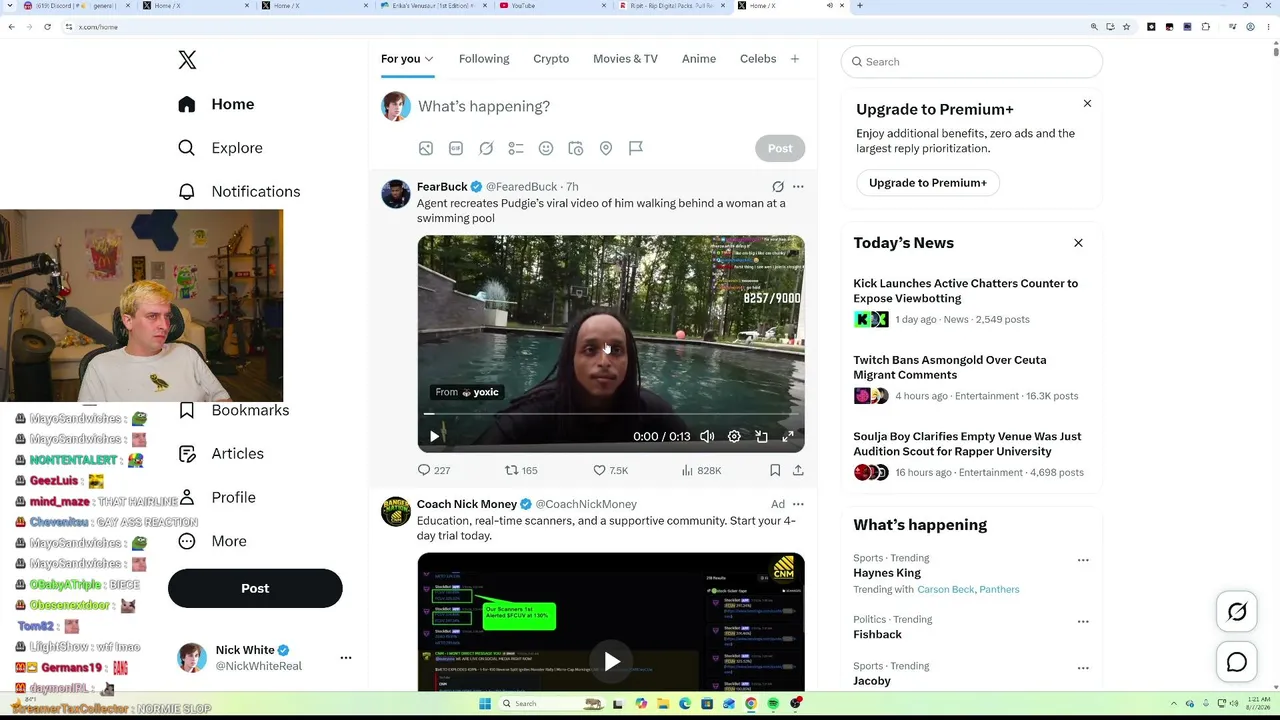The width and height of the screenshot is (1280, 720).
Task: Tag a location with the pin icon
Action: coord(606,148)
